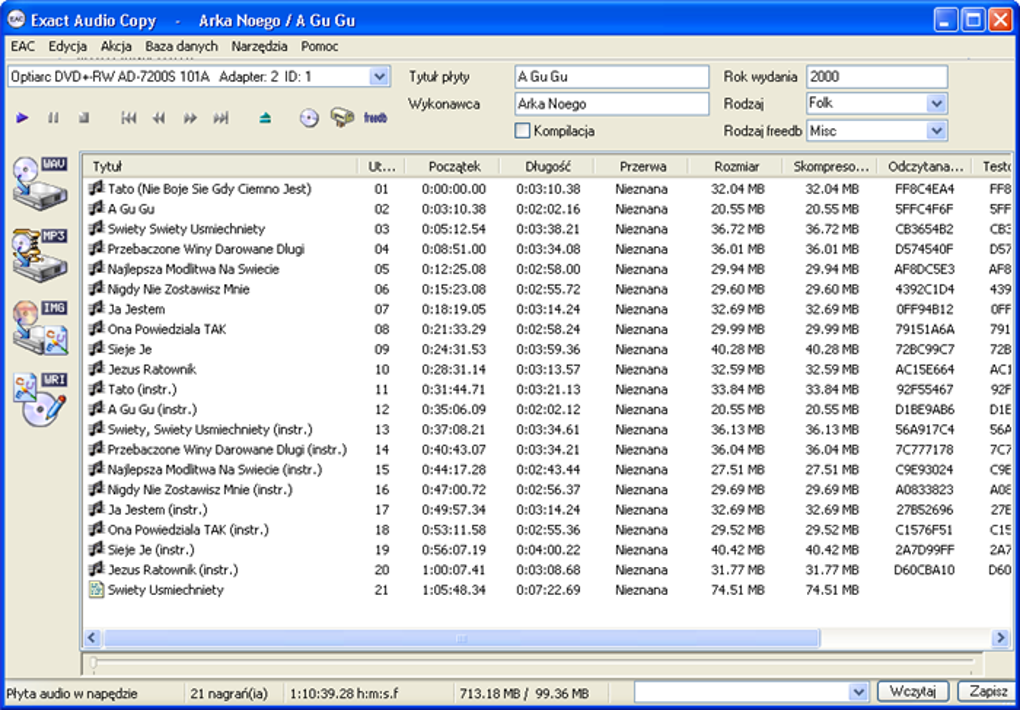Eject the disc with the eject icon
1020x710 pixels.
click(265, 118)
